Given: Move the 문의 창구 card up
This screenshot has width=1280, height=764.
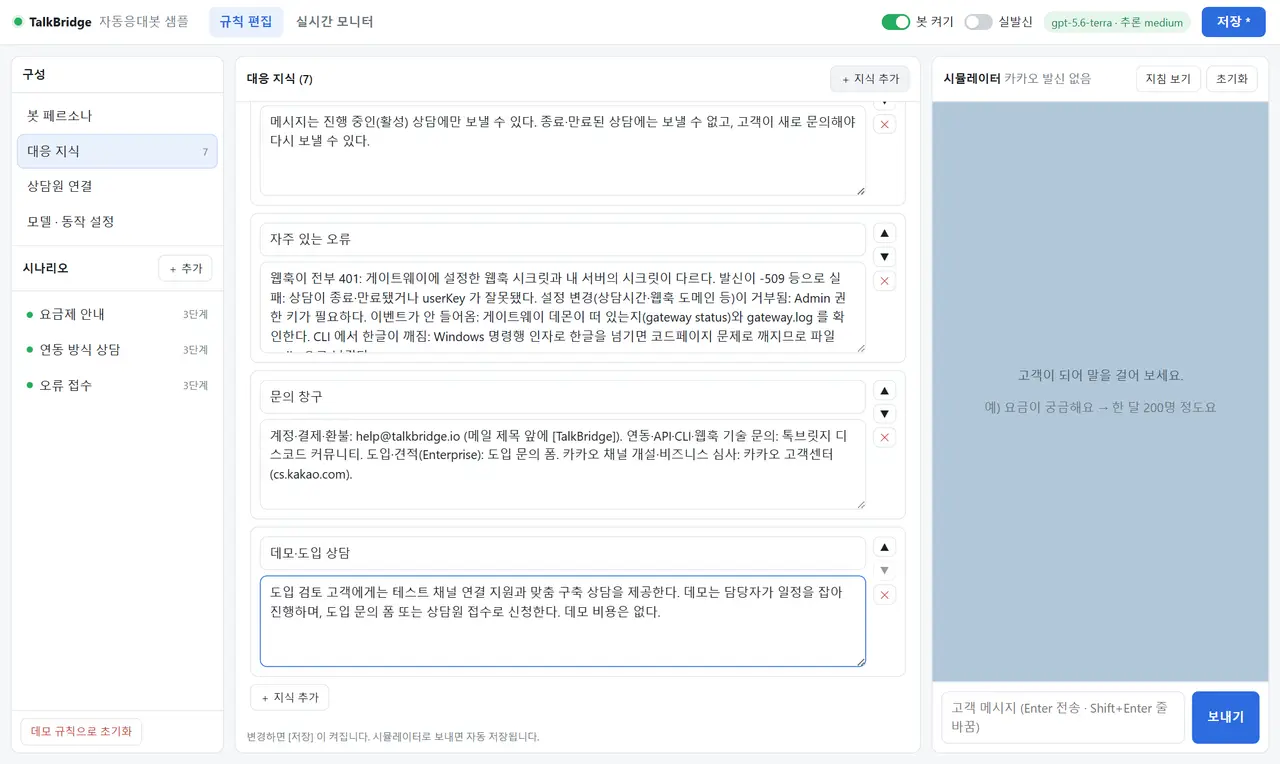Looking at the screenshot, I should tap(884, 390).
